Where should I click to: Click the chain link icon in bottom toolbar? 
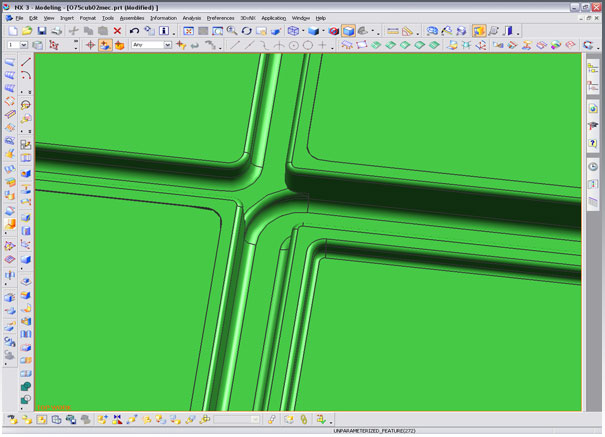304,419
